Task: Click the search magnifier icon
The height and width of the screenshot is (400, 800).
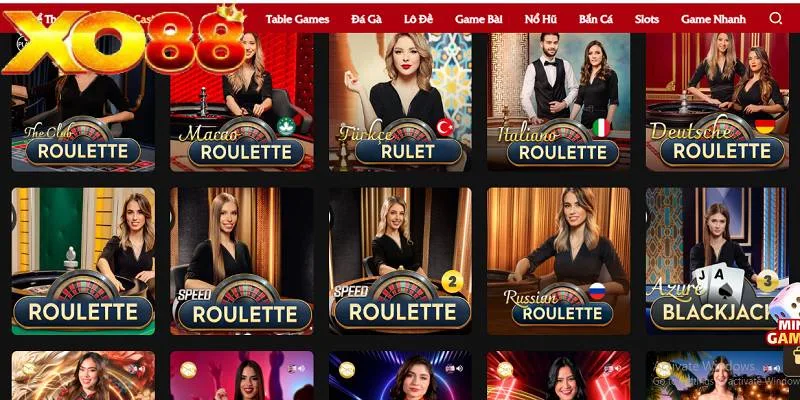Action: click(776, 19)
